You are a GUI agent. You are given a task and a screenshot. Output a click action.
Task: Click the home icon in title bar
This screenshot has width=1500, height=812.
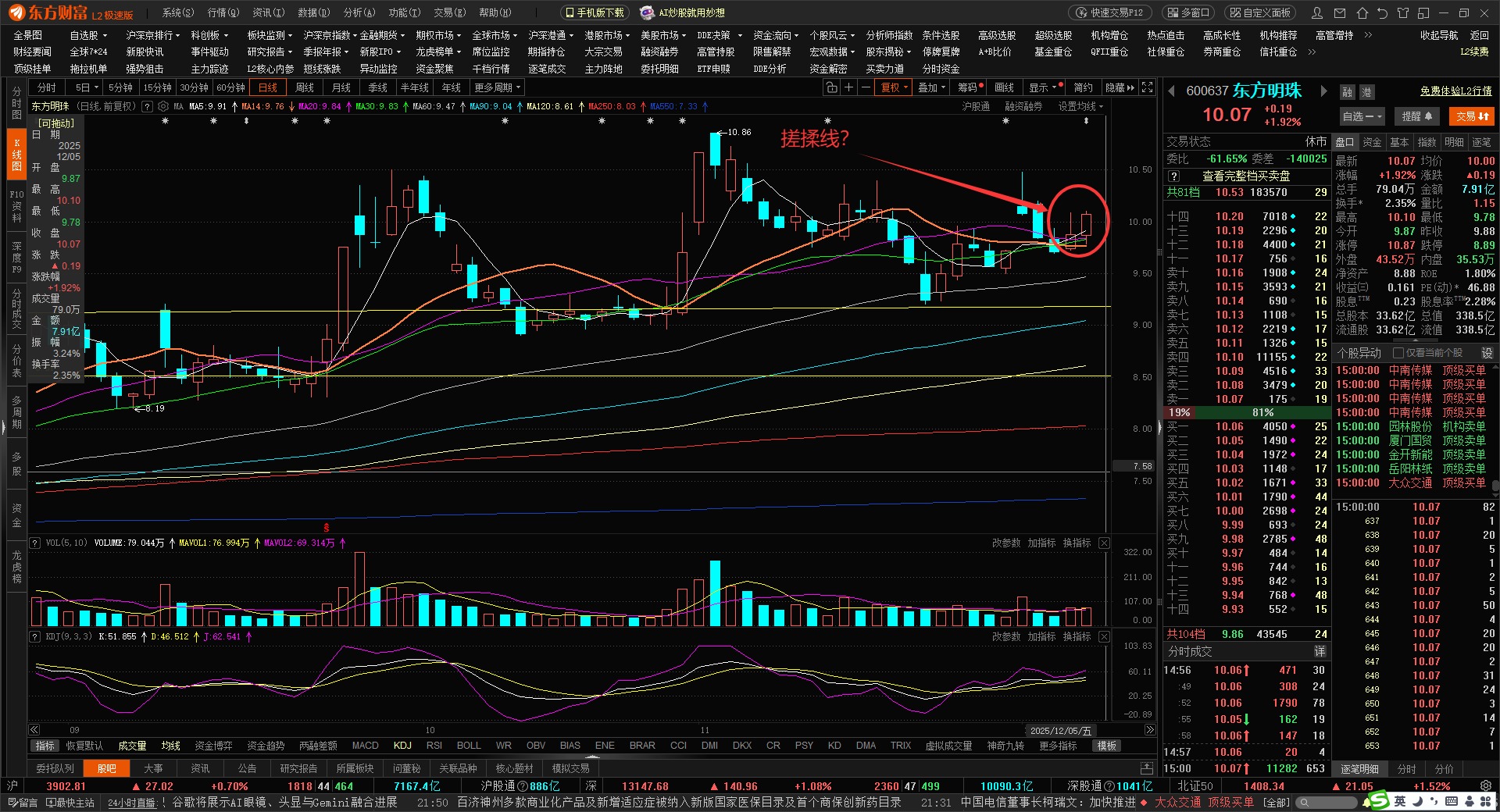[x=1362, y=13]
